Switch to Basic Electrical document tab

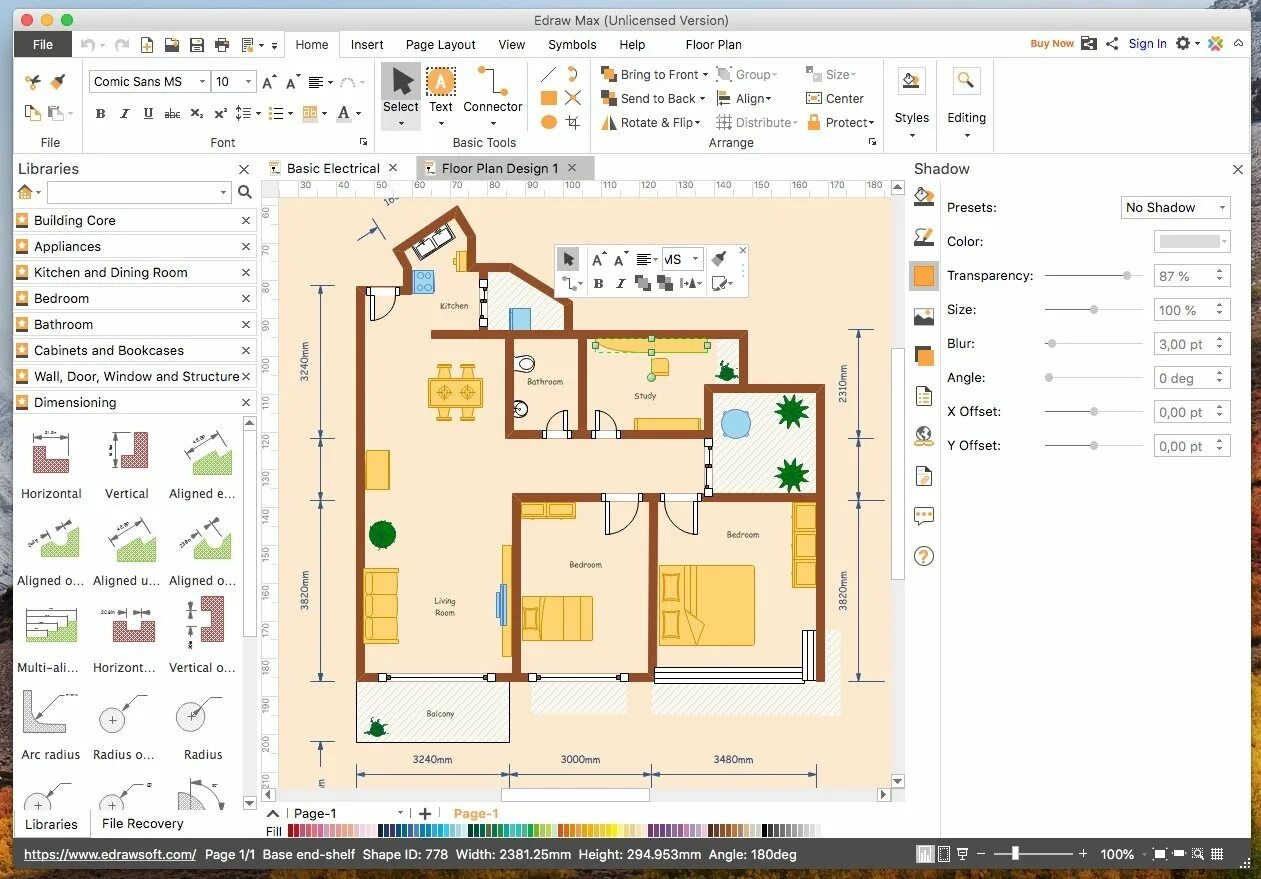333,168
